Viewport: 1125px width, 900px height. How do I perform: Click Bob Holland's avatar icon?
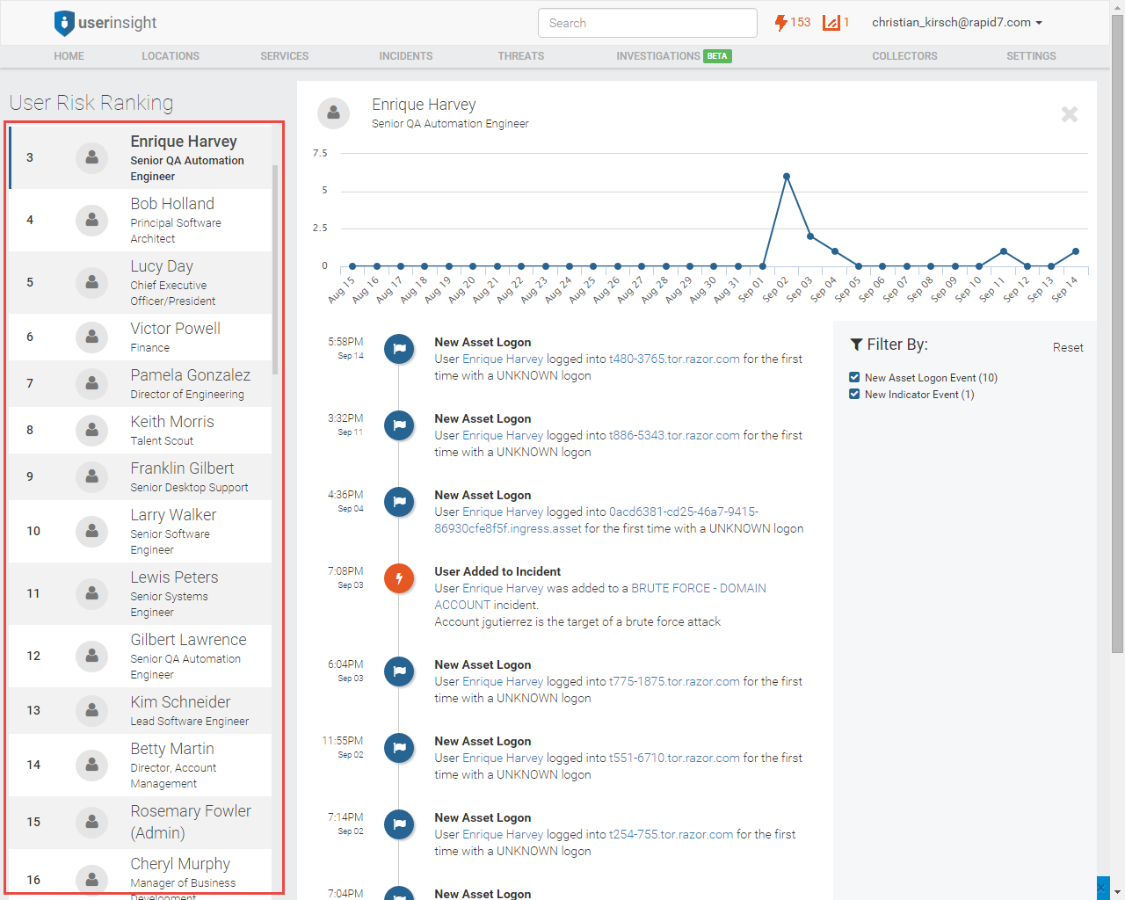(92, 220)
